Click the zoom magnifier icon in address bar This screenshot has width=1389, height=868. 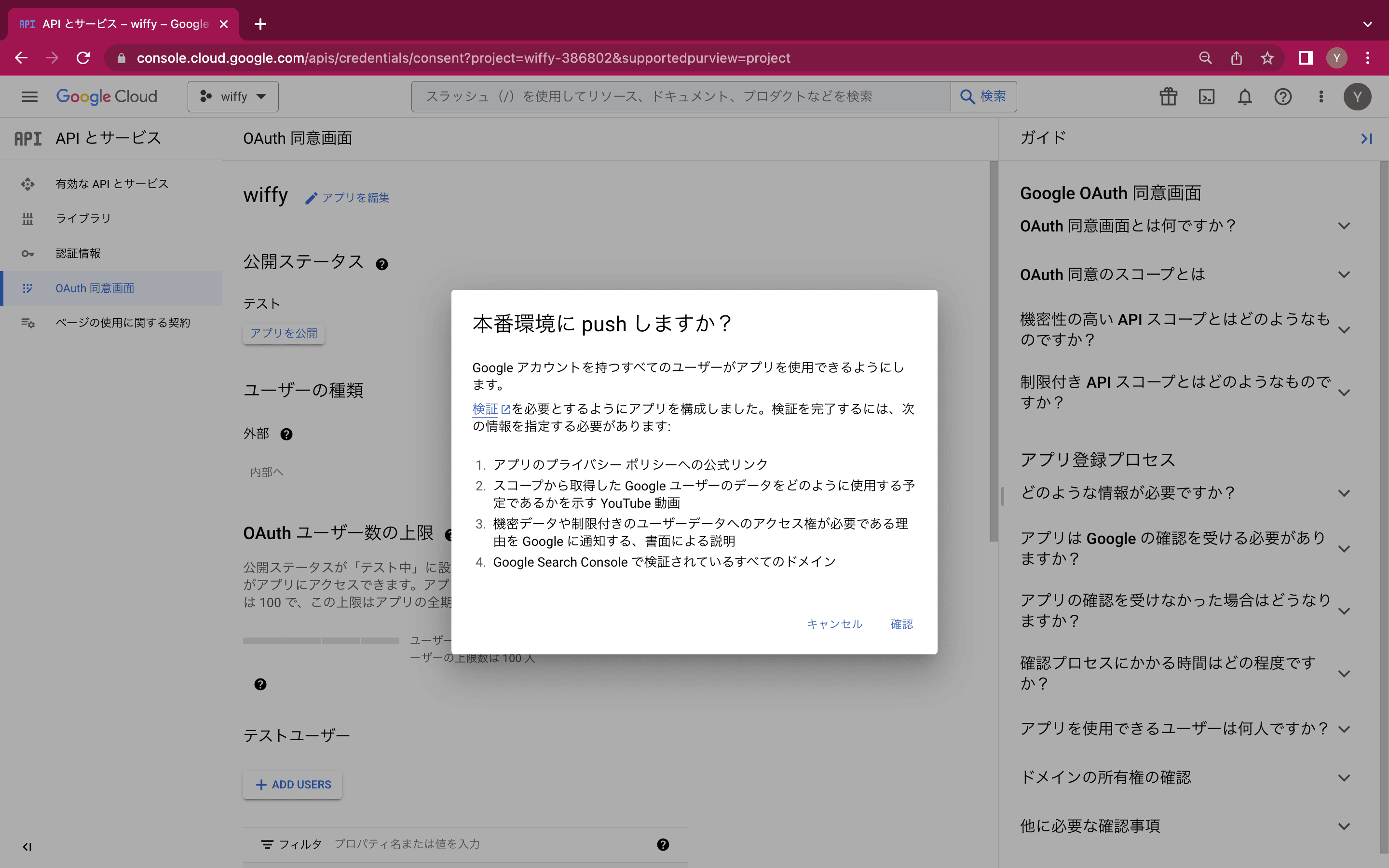tap(1205, 58)
